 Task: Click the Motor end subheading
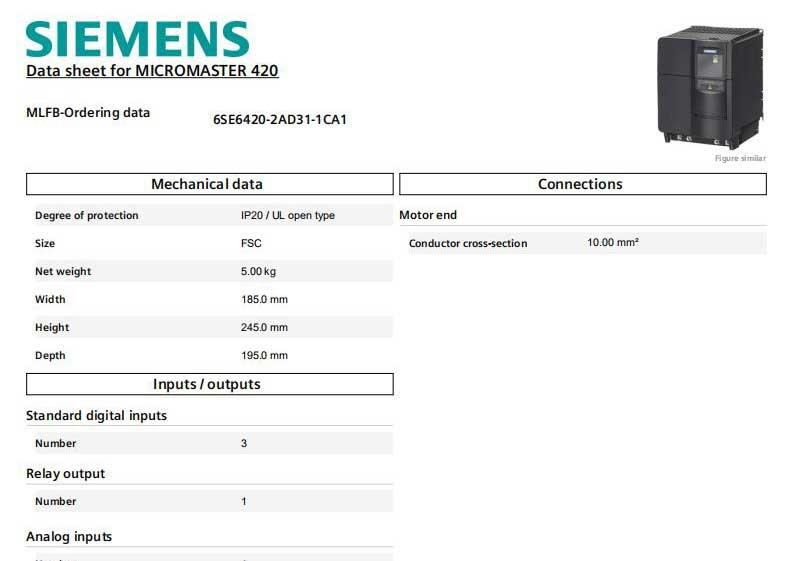428,215
